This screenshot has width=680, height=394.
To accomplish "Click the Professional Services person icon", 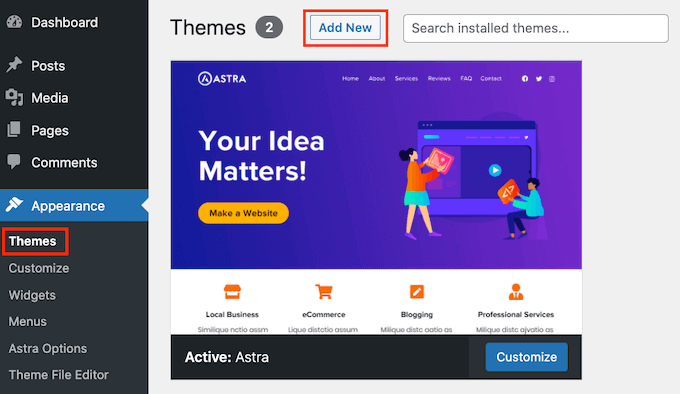I will pyautogui.click(x=516, y=292).
